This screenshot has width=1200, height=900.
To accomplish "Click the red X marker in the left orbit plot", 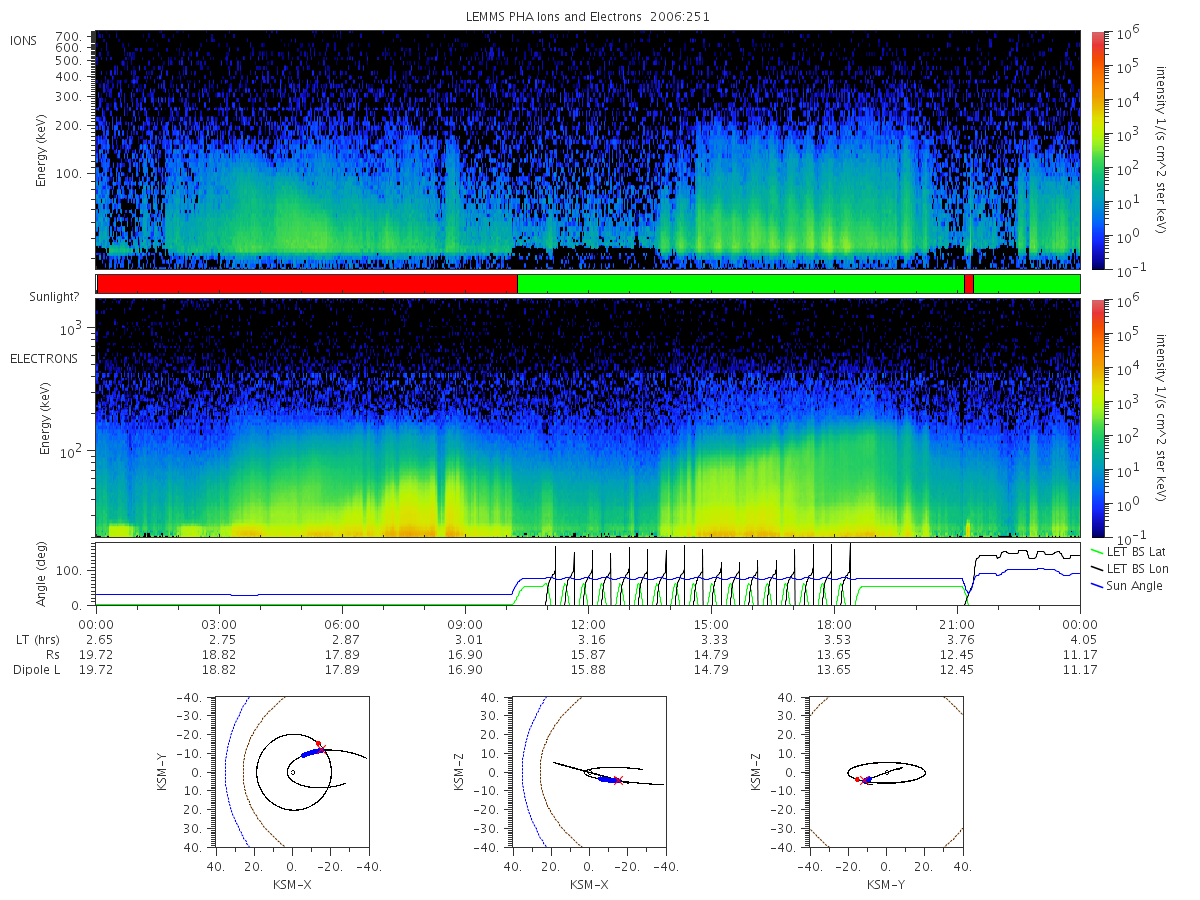I will coord(320,747).
